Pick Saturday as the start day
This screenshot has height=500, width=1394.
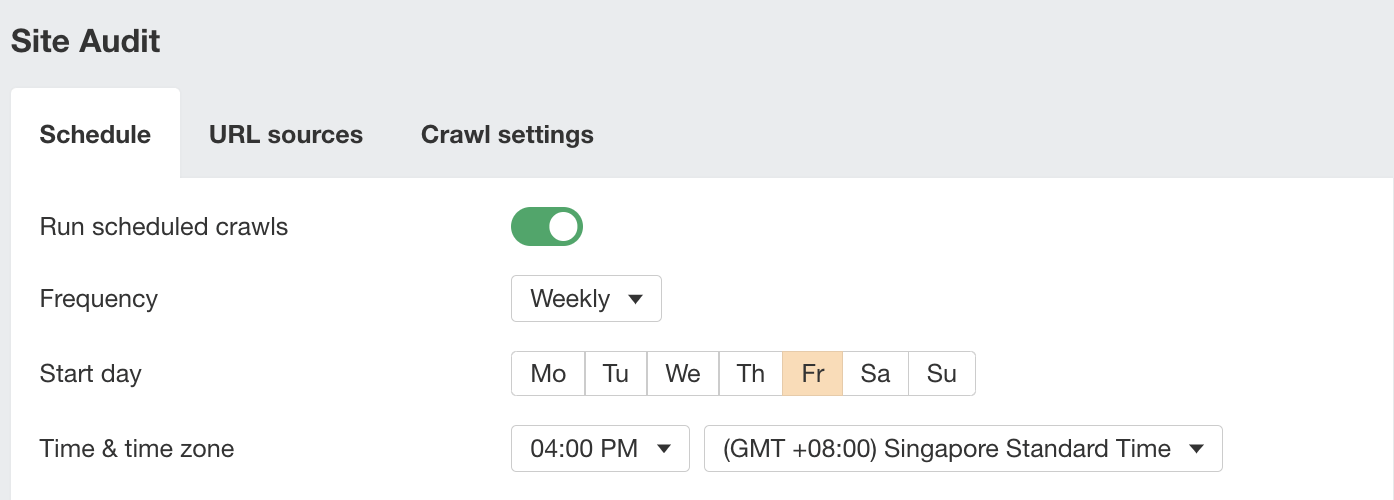(x=875, y=373)
